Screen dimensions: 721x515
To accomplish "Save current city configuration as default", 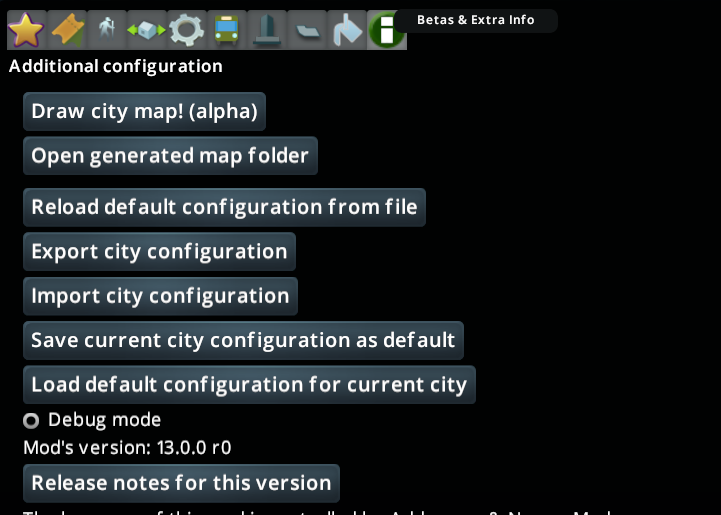I will [x=243, y=340].
